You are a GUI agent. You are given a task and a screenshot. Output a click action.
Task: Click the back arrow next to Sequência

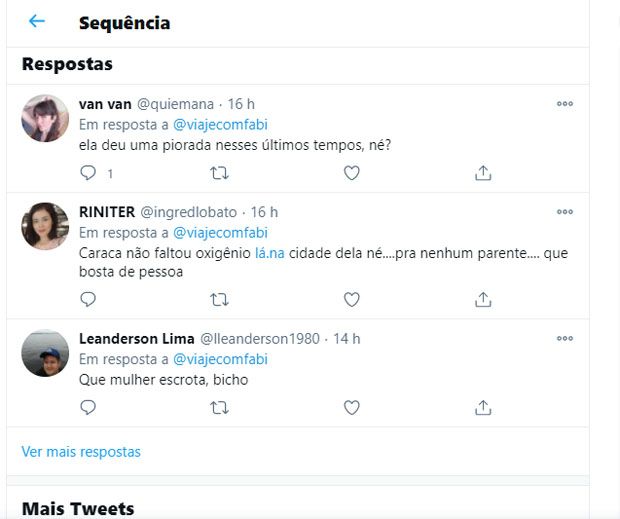pos(37,22)
